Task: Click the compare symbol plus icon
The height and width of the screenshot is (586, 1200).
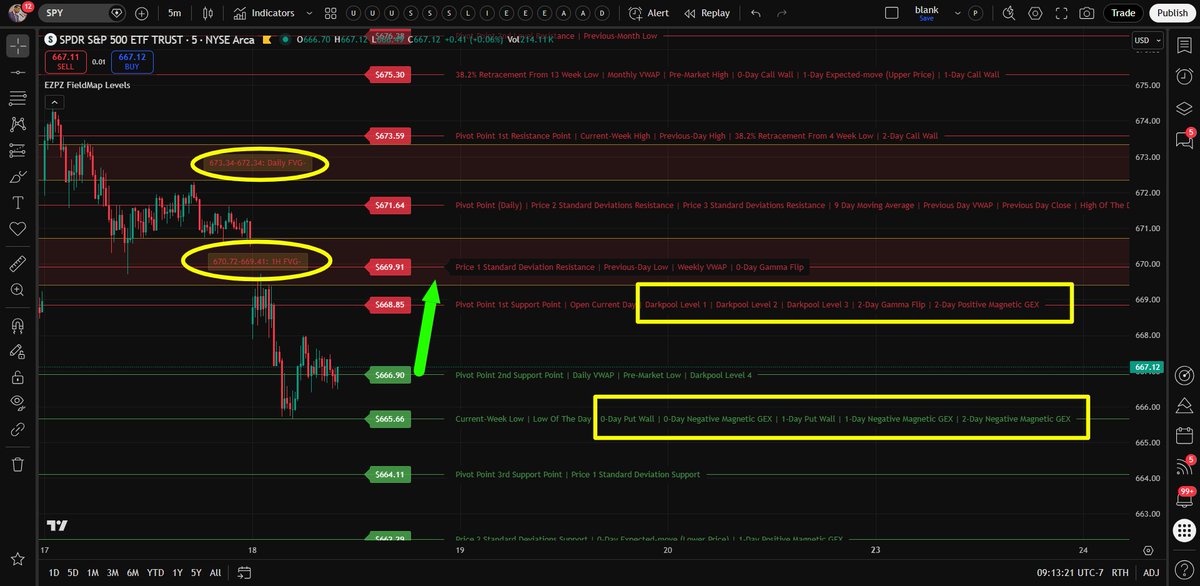Action: (141, 13)
